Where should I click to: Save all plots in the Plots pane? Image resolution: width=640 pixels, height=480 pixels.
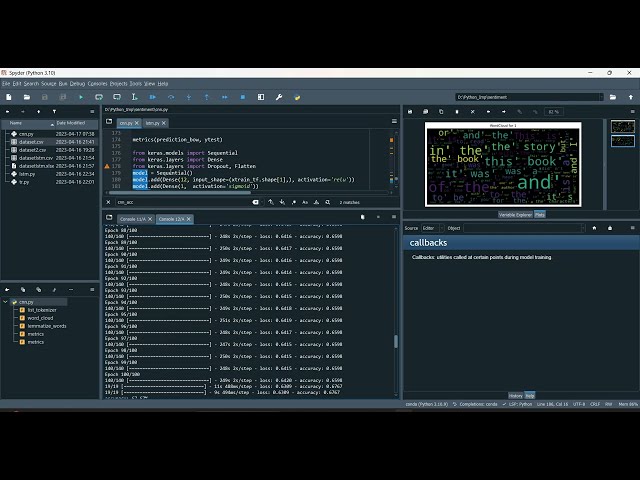click(x=425, y=112)
